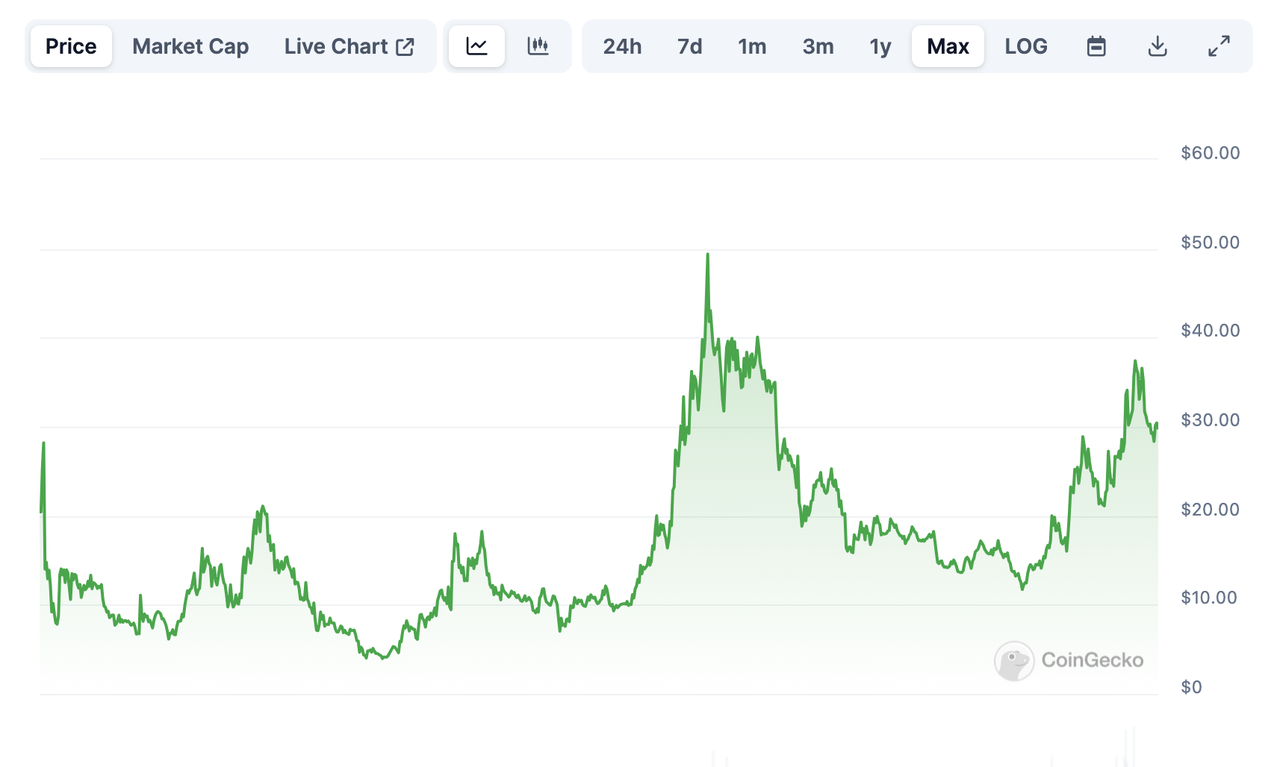Select the Max timeframe option

(x=947, y=45)
